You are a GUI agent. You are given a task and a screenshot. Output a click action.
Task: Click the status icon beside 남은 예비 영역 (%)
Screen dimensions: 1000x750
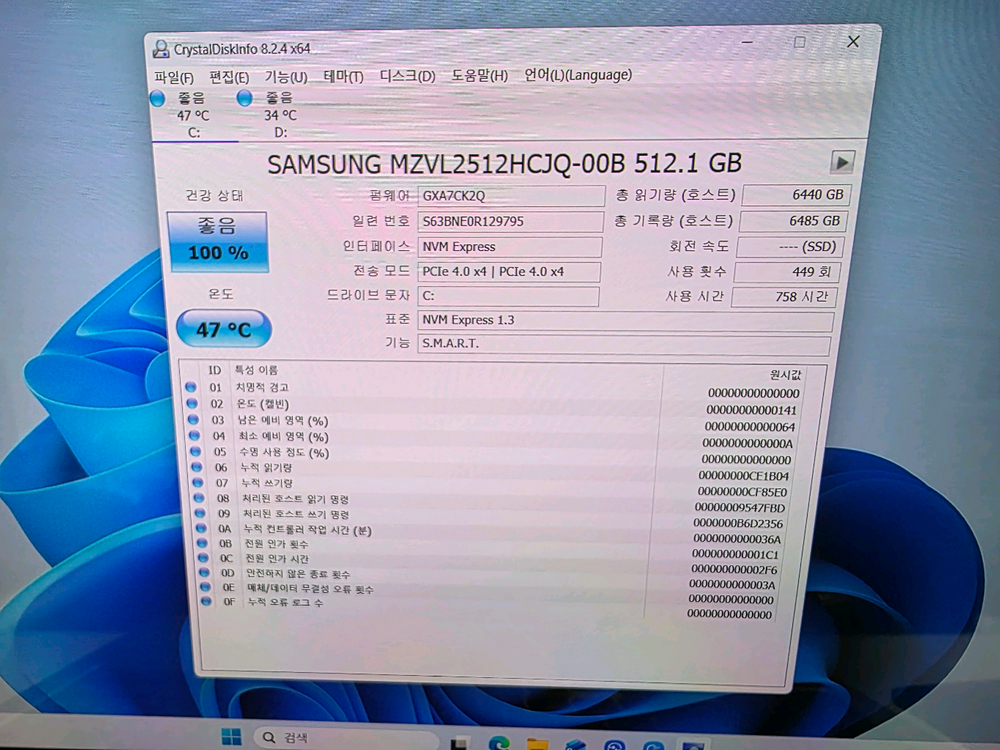pos(193,420)
